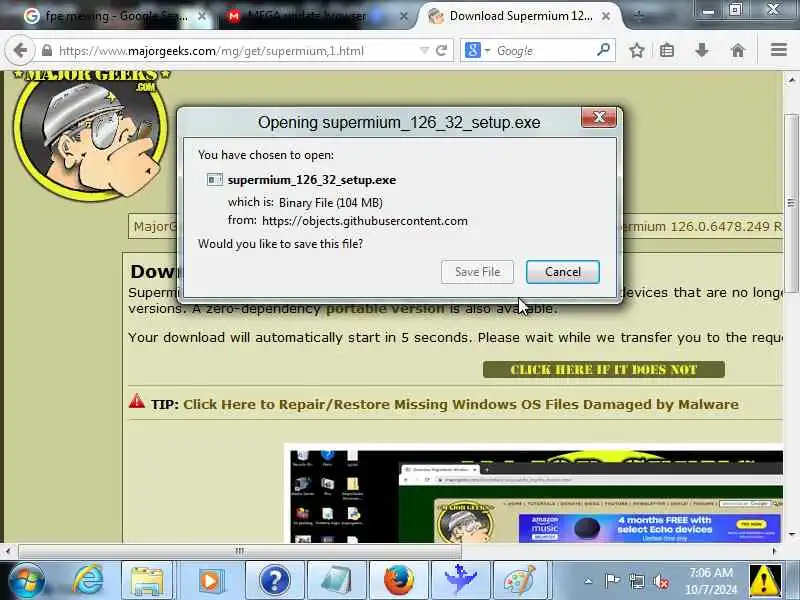The height and width of the screenshot is (600, 800).
Task: Open the URL history dropdown arrow
Action: (424, 51)
